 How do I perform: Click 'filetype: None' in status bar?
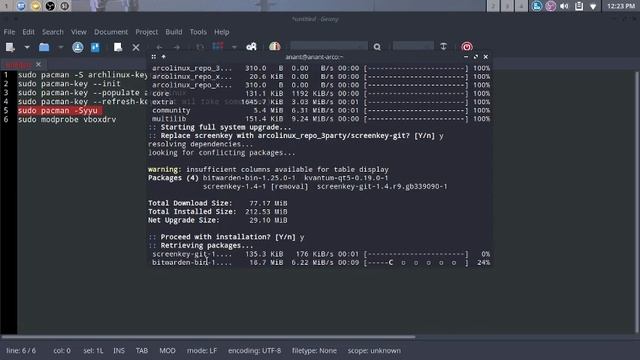tap(314, 351)
